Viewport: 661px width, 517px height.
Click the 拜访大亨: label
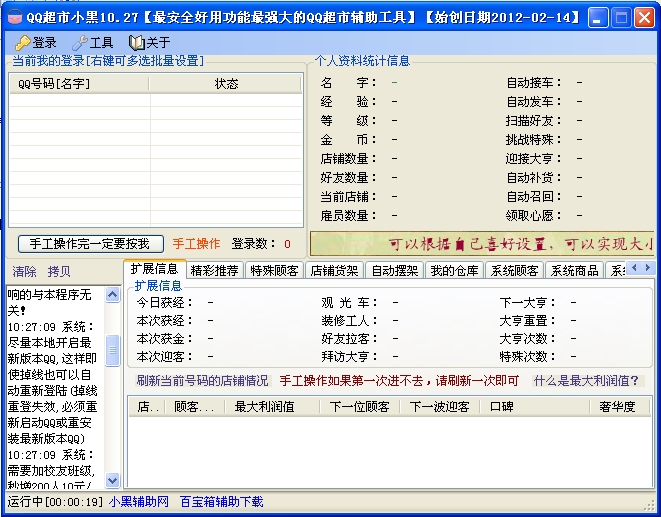[349, 357]
